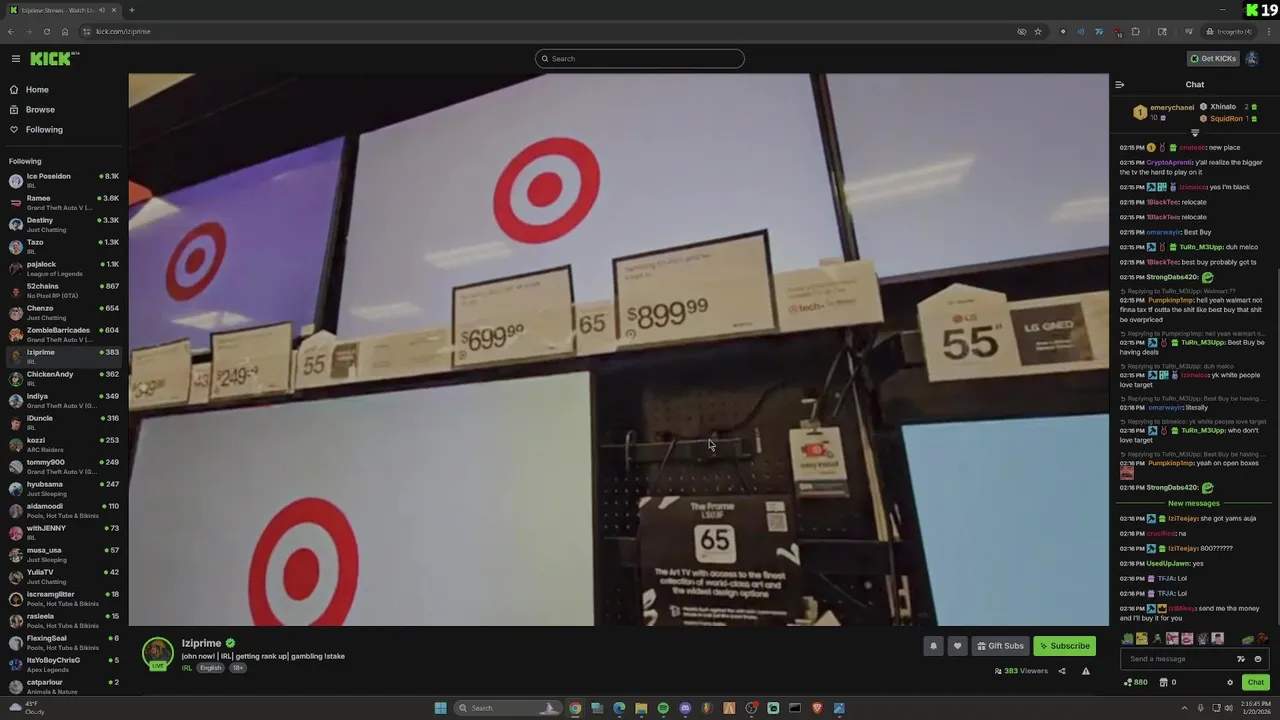Open hyubsama channel in Following
Viewport: 1280px width, 720px height.
click(64, 489)
